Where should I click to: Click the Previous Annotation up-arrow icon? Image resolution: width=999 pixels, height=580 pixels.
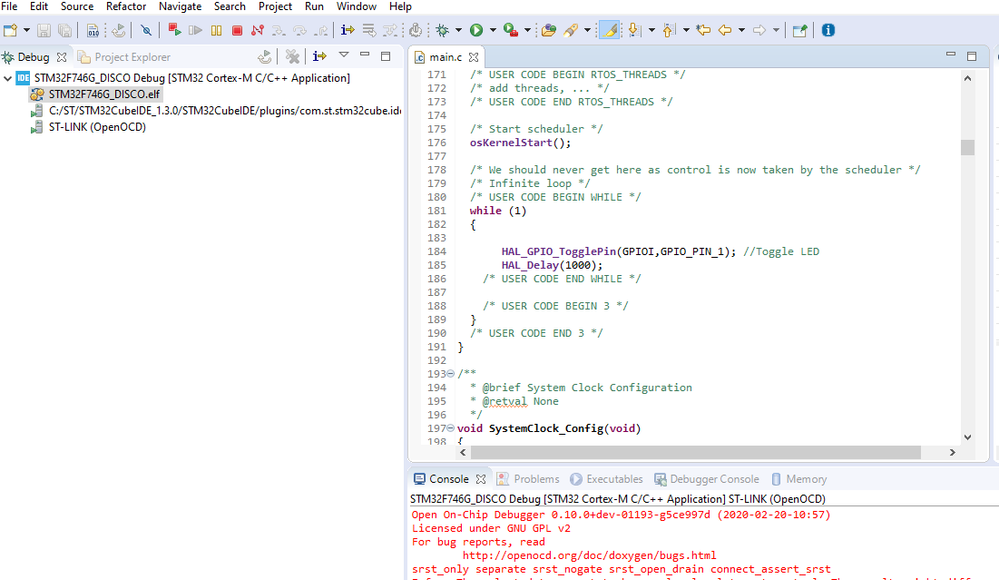pos(668,30)
